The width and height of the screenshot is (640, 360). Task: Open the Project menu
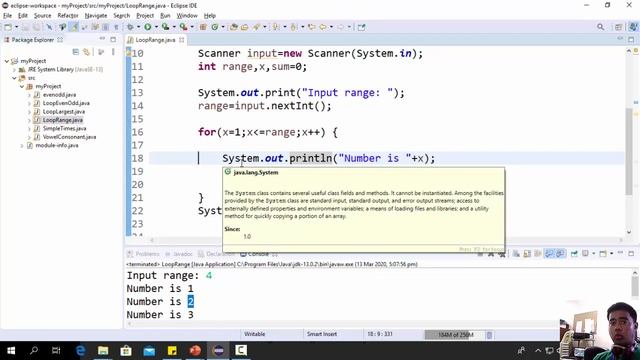point(145,16)
